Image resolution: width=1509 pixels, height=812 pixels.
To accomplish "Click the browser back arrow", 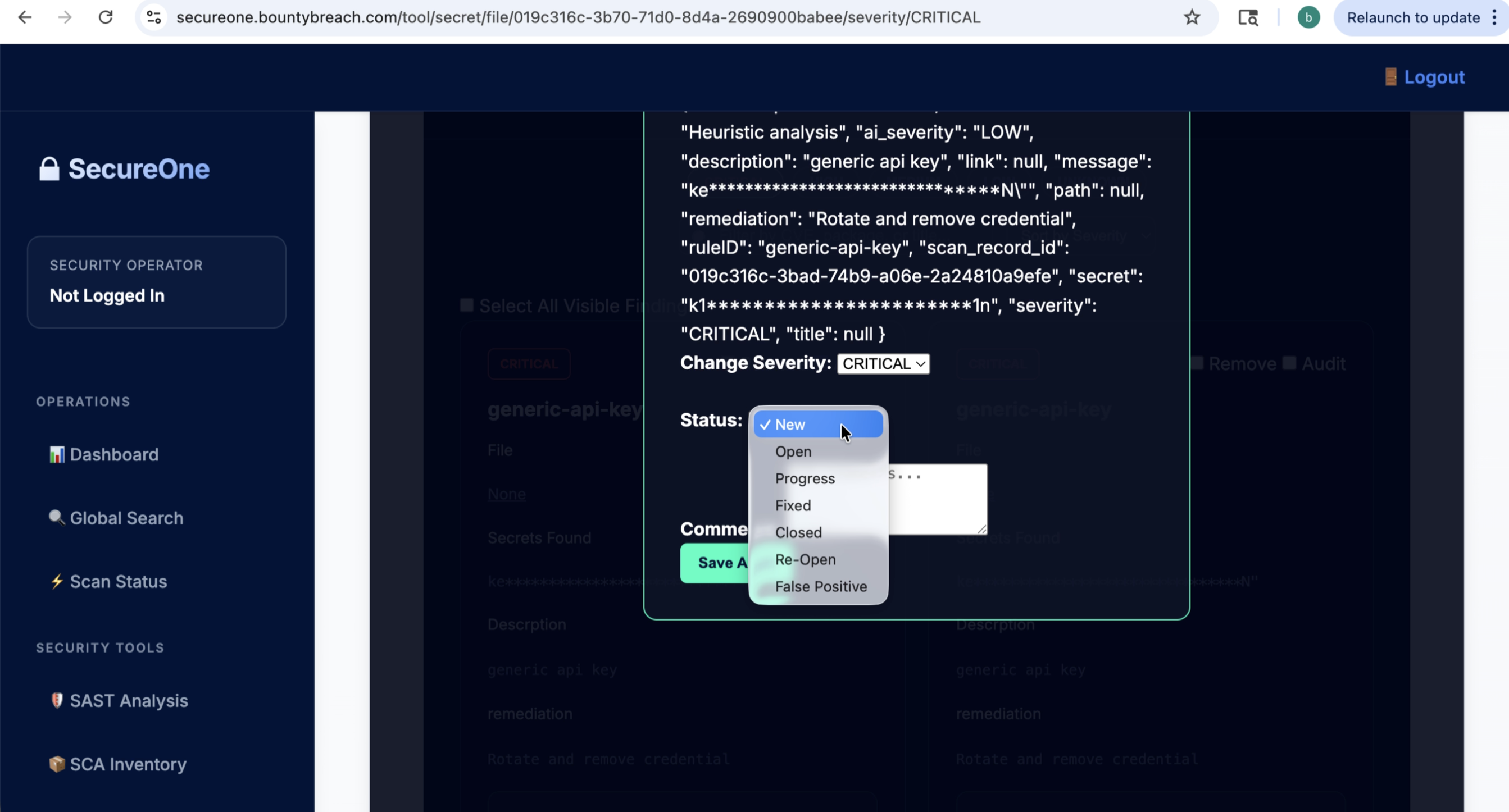I will [25, 17].
